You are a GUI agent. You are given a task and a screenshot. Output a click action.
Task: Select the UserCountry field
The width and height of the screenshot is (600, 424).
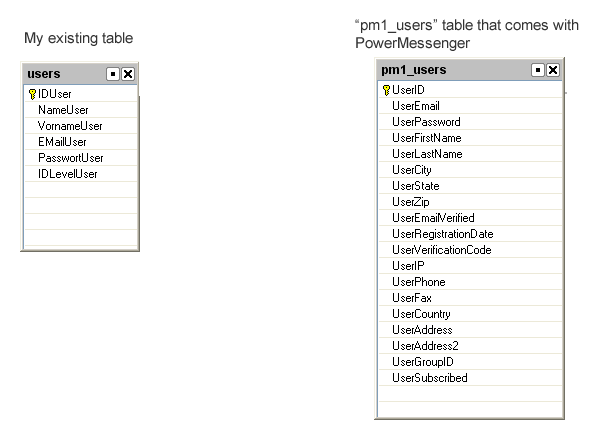470,314
